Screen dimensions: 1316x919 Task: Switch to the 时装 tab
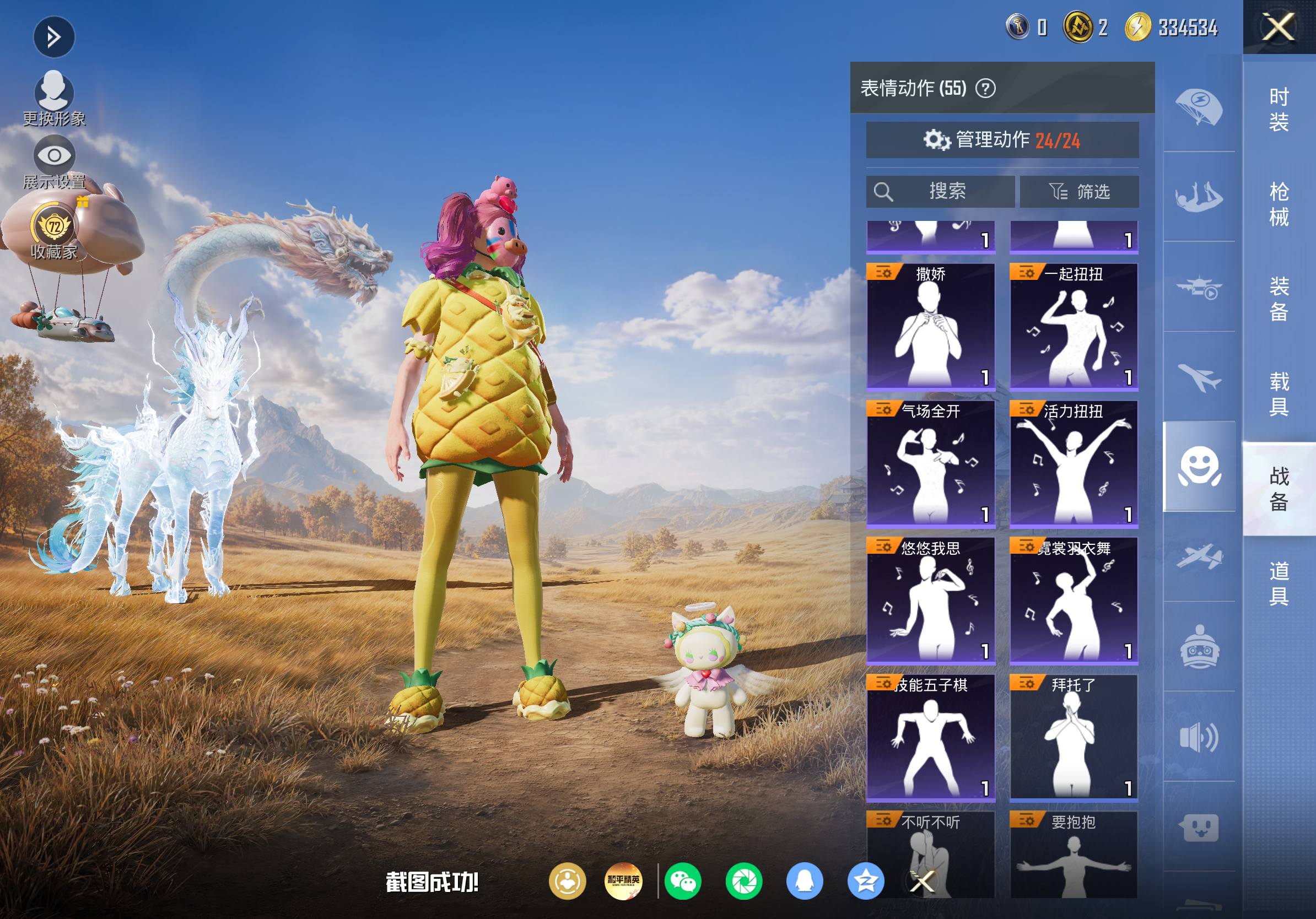tap(1279, 109)
